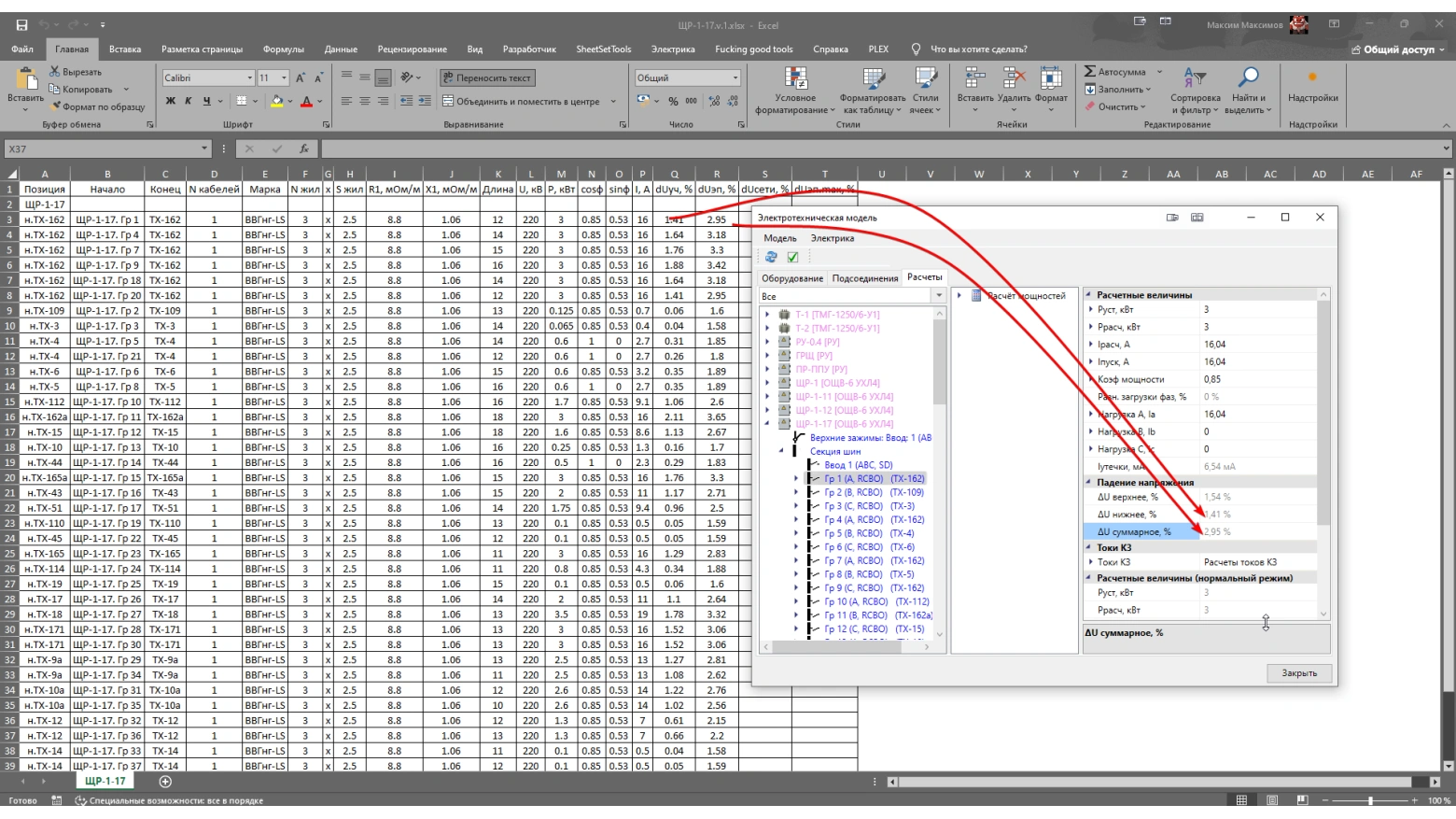Click the Cut (Вырезать) scissors icon
Viewport: 1456px width, 819px height.
[55, 72]
